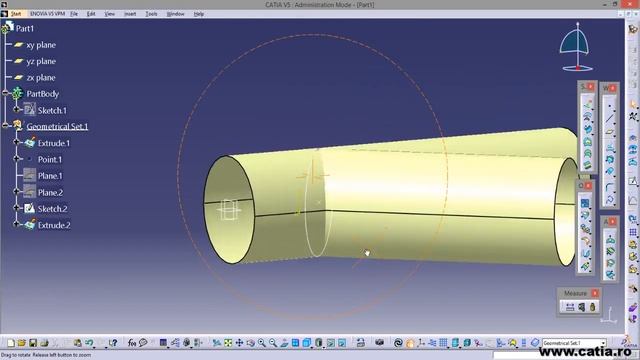Open the Start menu
The image size is (640, 360).
[16, 14]
